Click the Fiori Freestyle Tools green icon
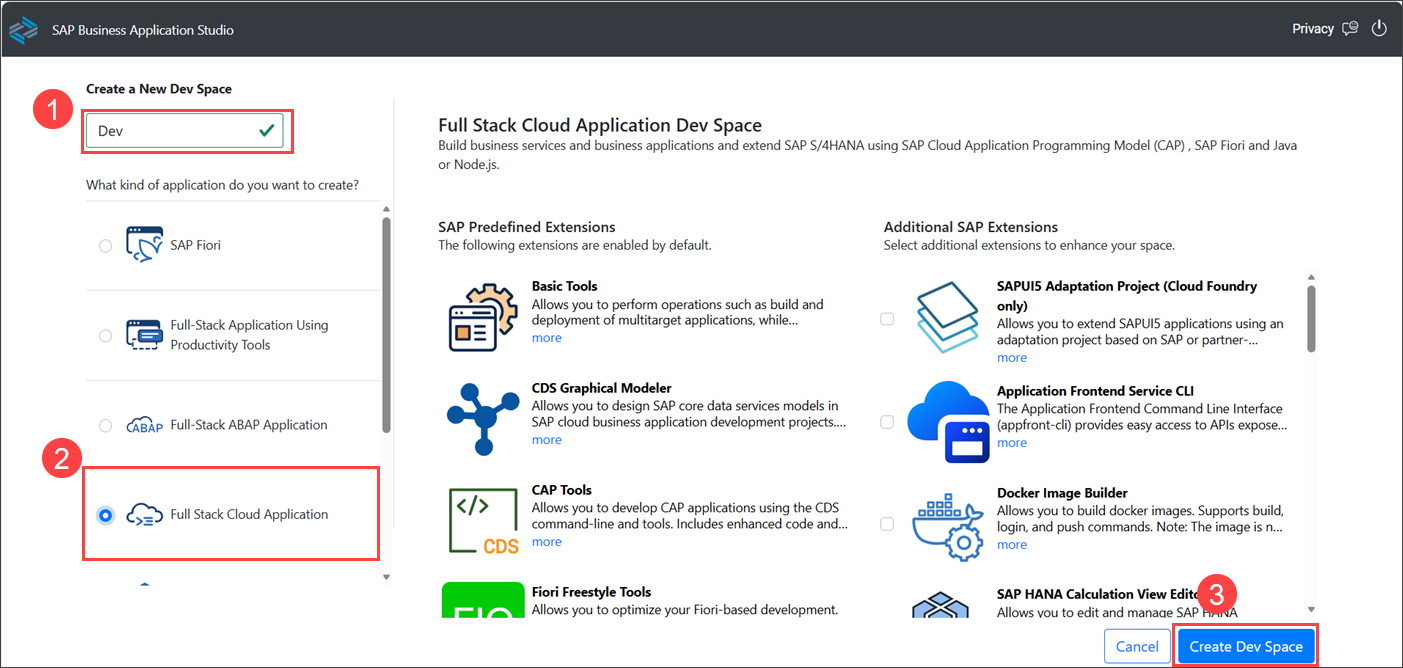 (x=483, y=599)
